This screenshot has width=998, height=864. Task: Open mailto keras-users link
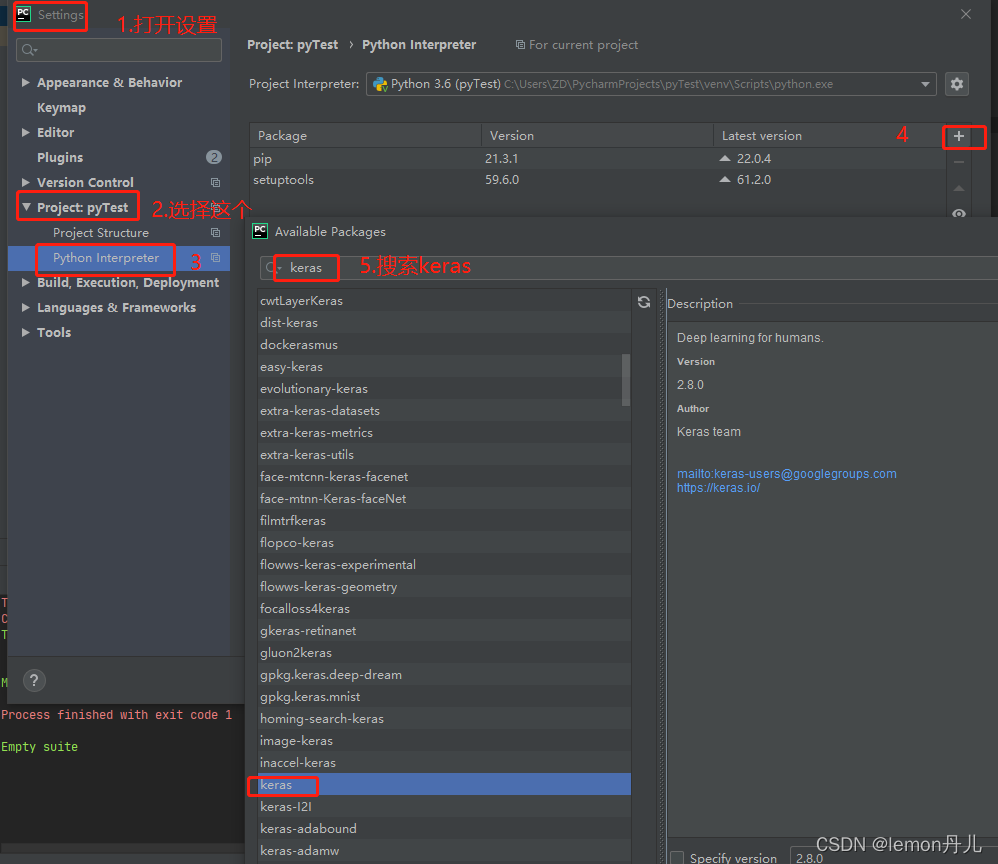point(787,474)
